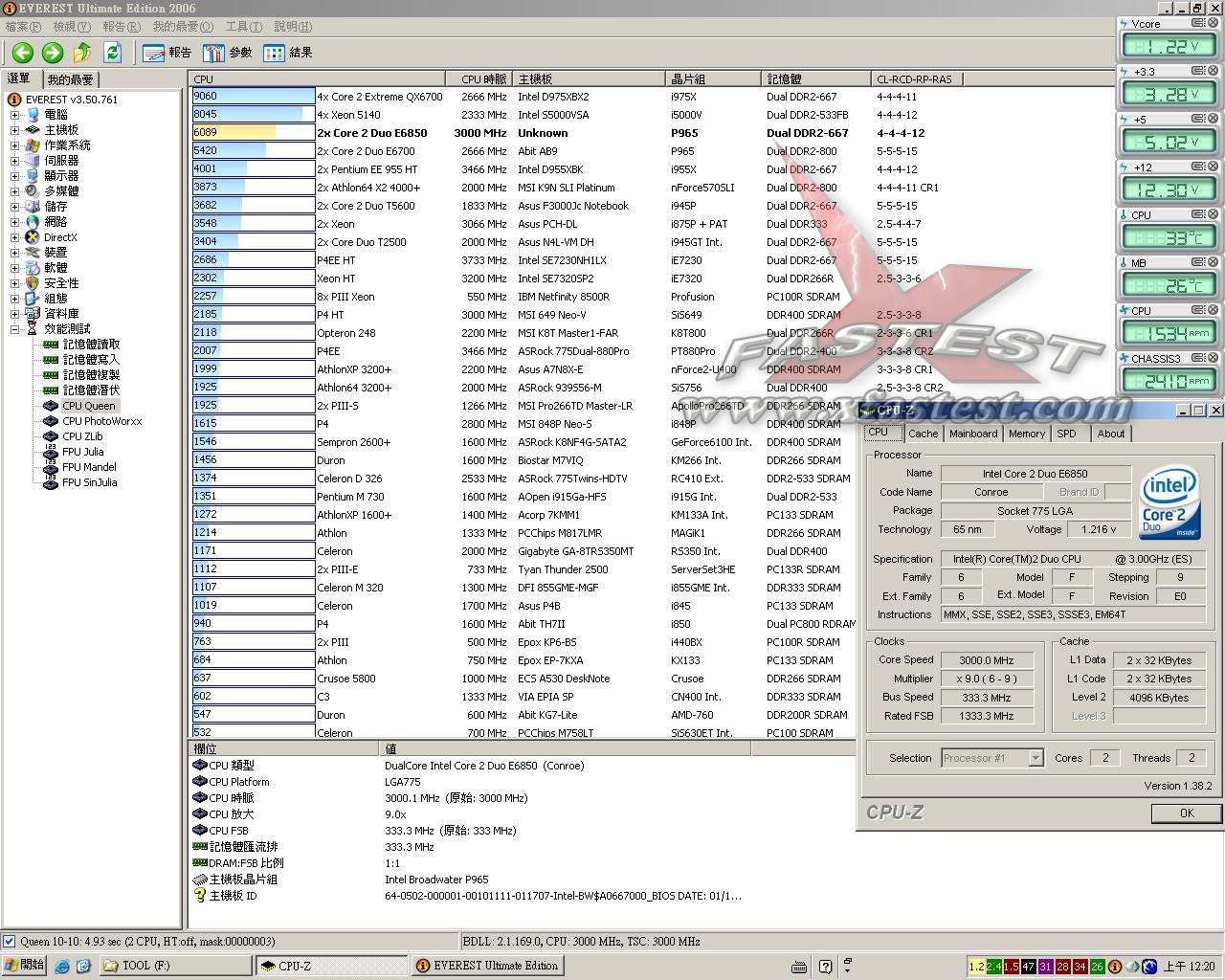
Task: Click the CPU-Z taskbar button
Action: 331,966
